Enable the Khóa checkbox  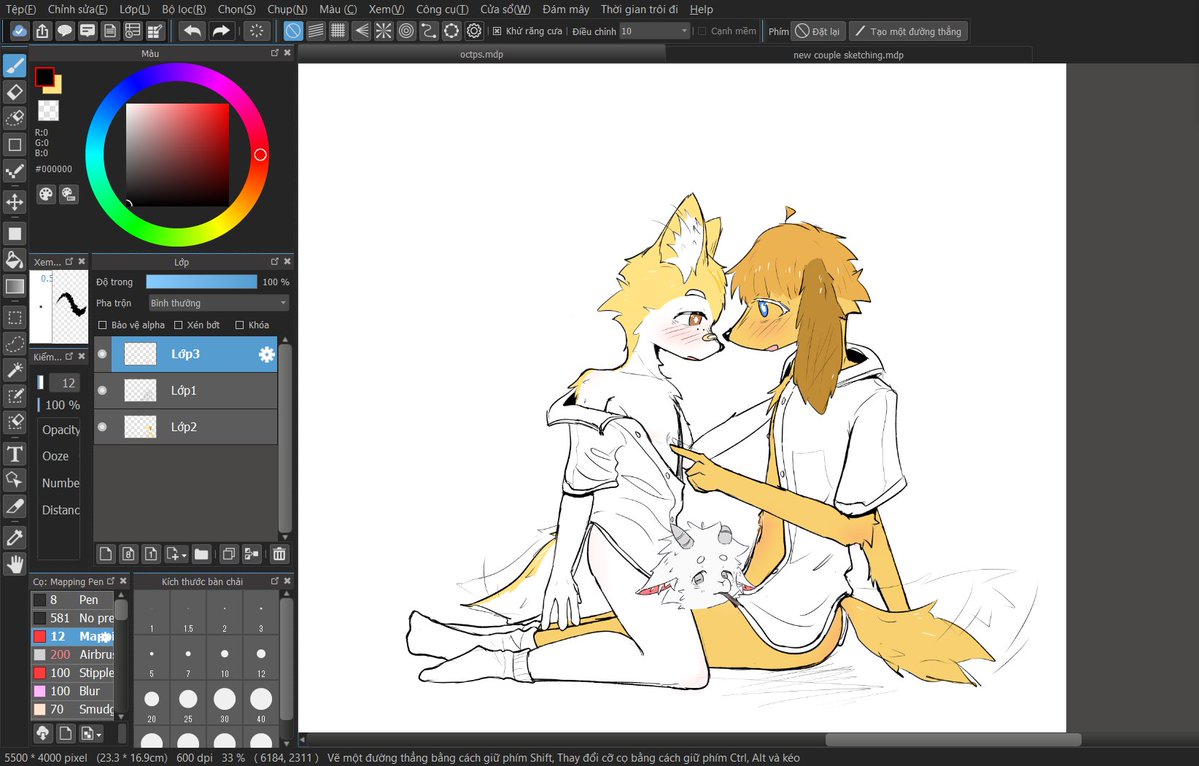tap(239, 325)
